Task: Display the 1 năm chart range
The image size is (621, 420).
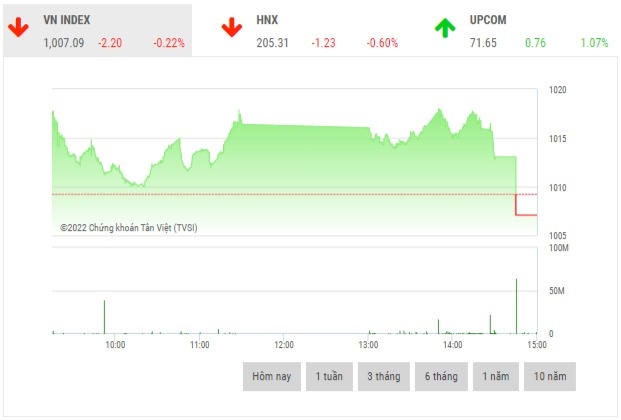Action: pyautogui.click(x=496, y=376)
